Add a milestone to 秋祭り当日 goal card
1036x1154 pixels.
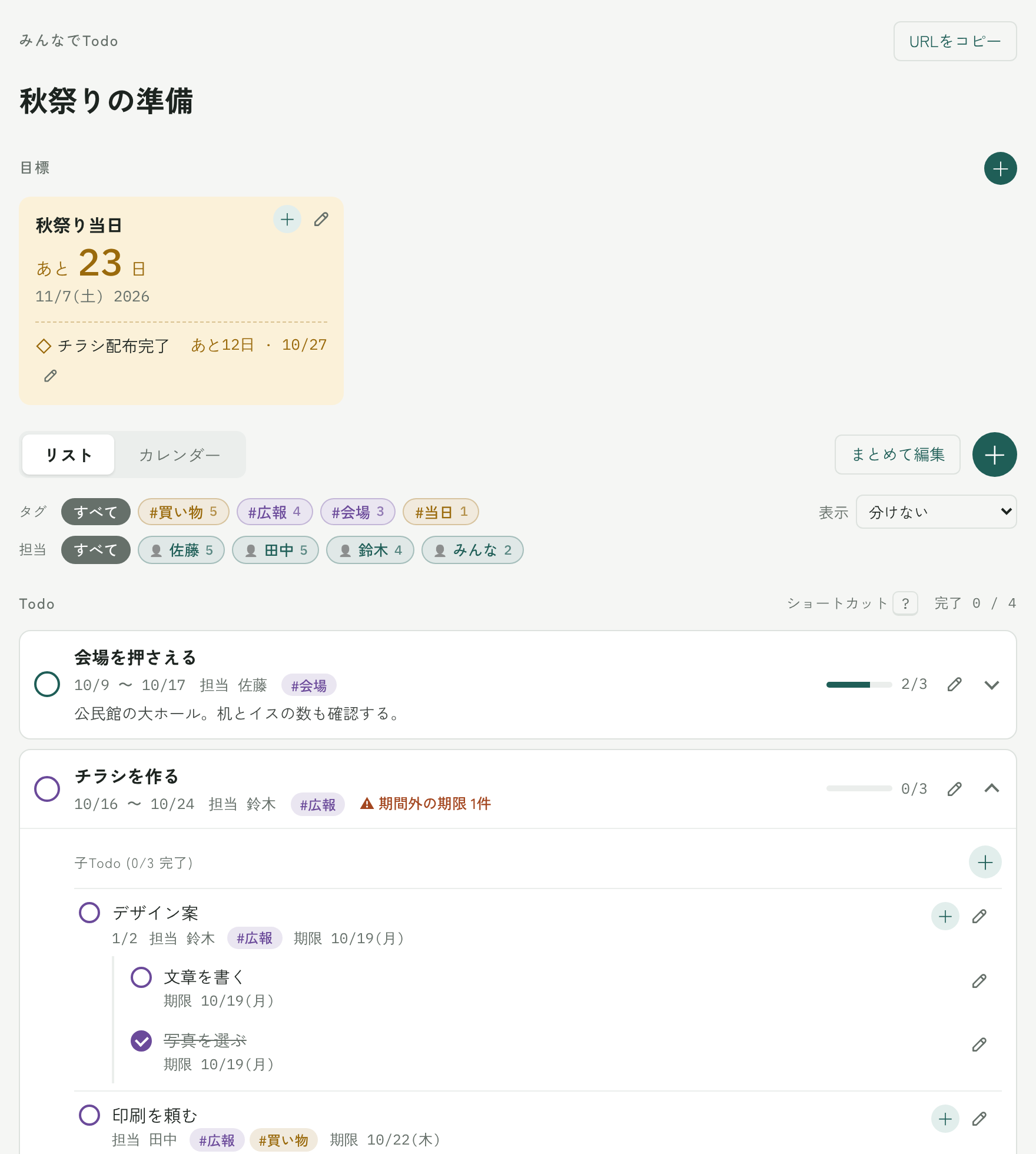[287, 220]
